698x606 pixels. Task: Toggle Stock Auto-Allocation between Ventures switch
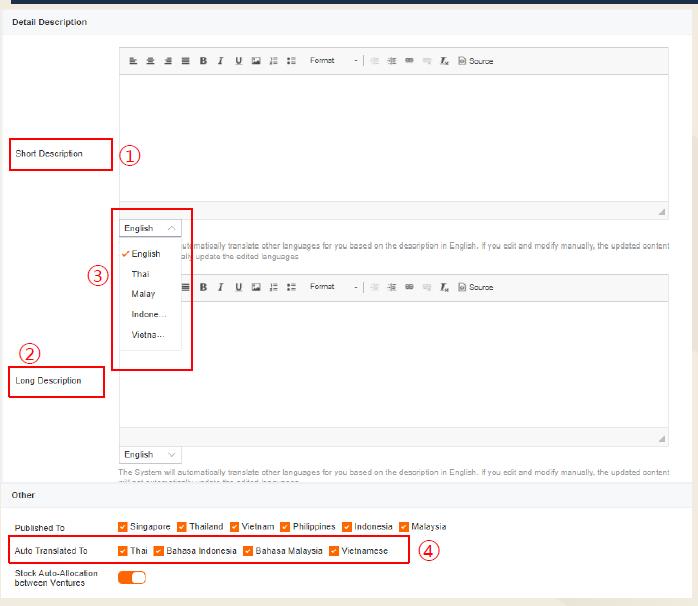pos(132,578)
